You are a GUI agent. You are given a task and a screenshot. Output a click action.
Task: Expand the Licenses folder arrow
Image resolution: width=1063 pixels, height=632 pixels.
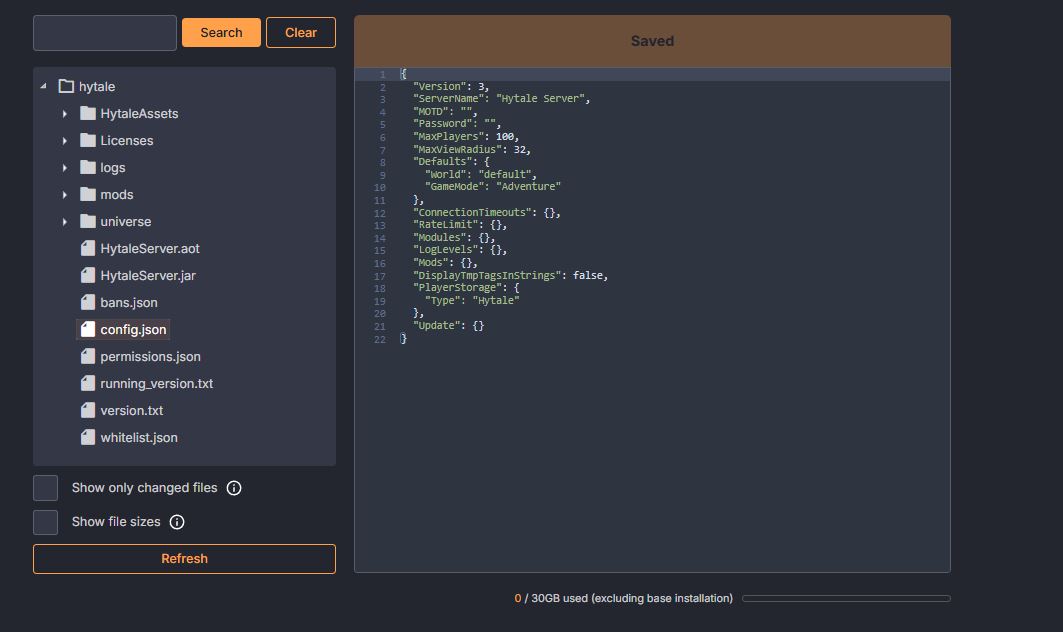click(65, 141)
